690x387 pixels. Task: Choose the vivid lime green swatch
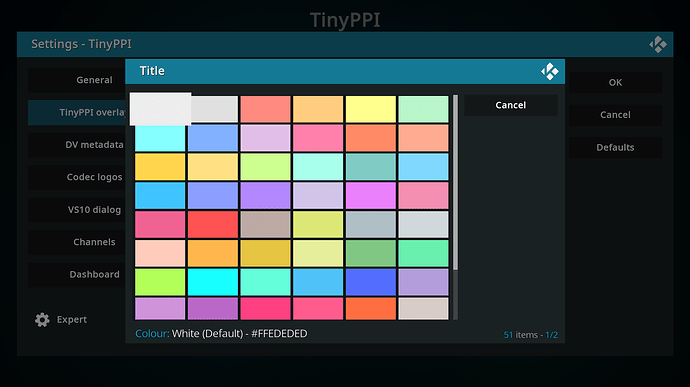160,282
